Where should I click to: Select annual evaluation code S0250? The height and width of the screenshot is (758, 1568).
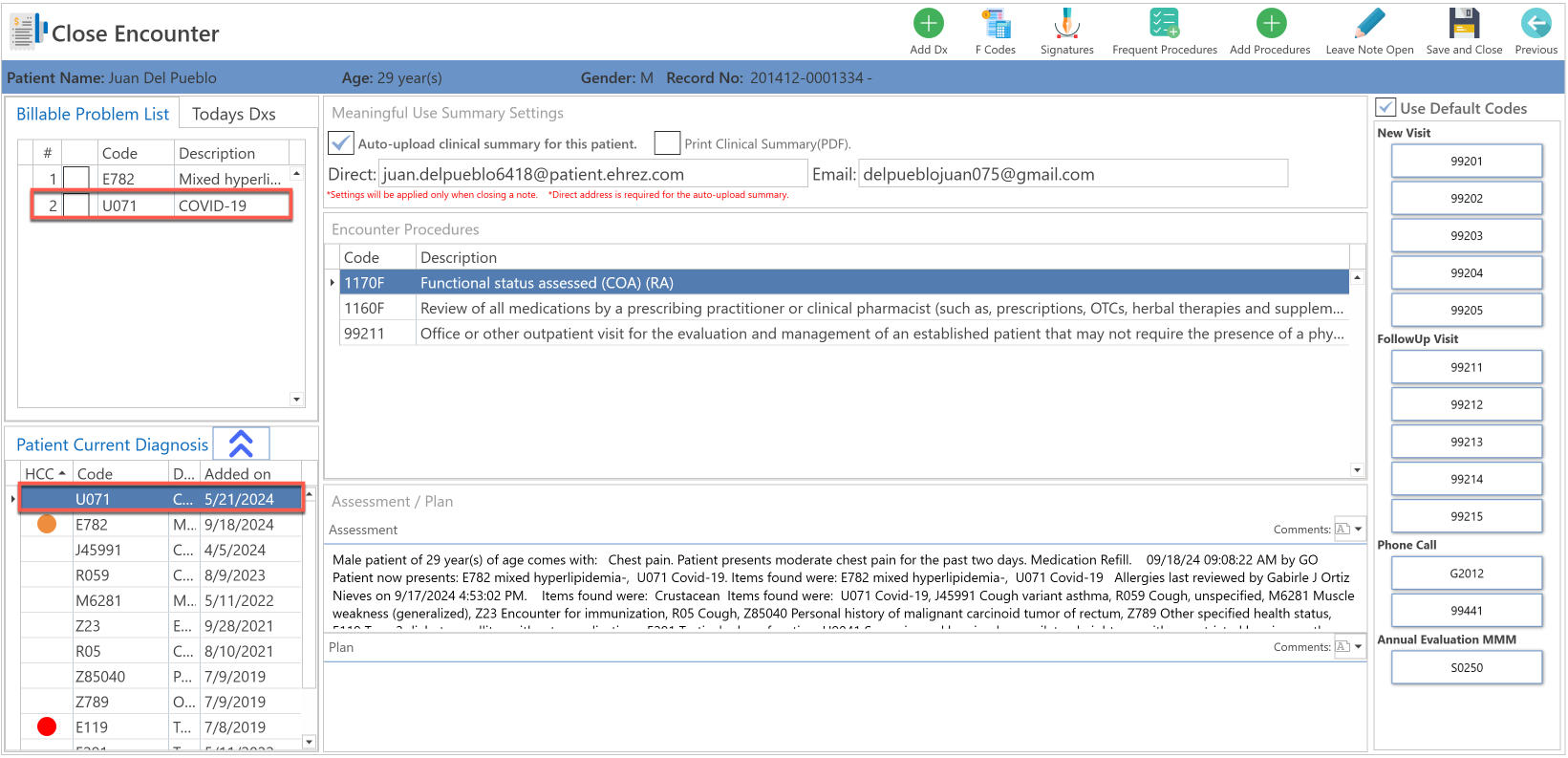[1467, 667]
